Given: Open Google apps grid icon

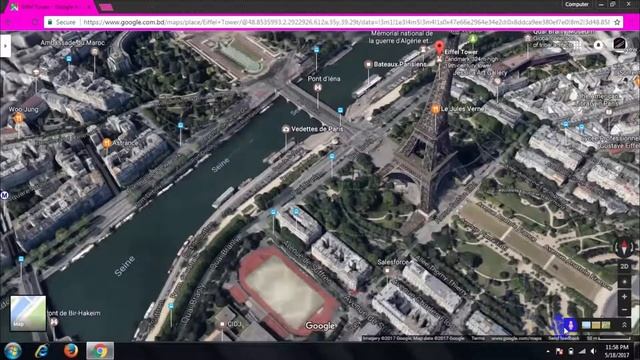Looking at the screenshot, I should point(577,44).
